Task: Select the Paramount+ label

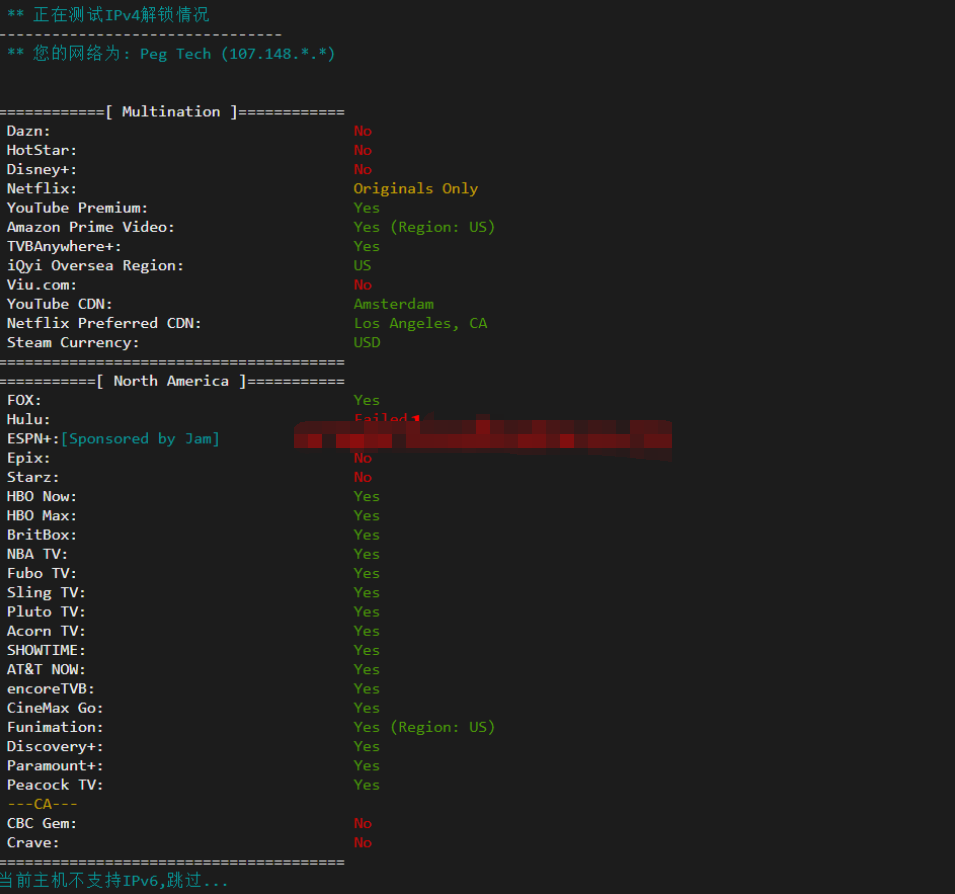Action: tap(55, 766)
